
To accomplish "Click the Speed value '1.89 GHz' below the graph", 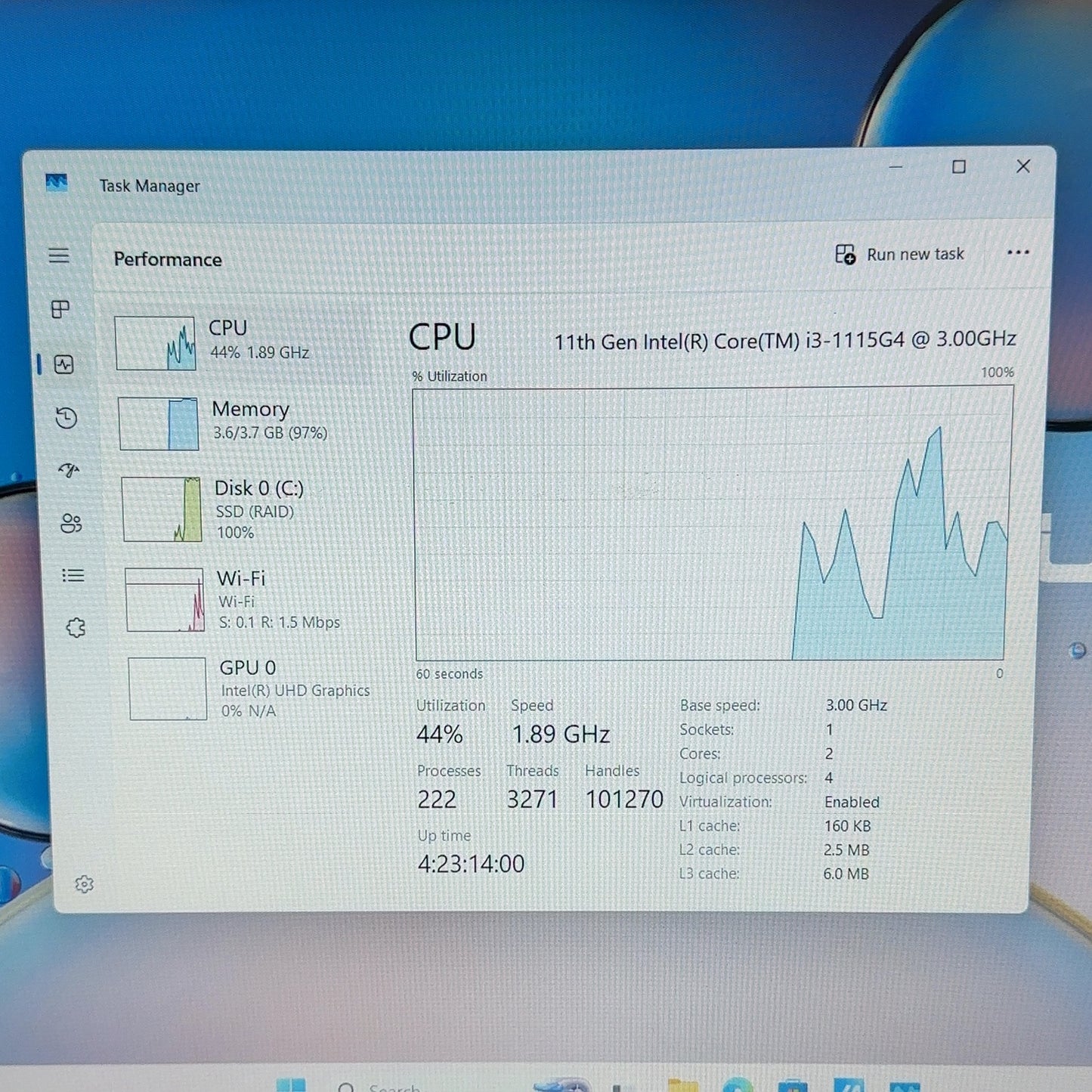I will 561,735.
